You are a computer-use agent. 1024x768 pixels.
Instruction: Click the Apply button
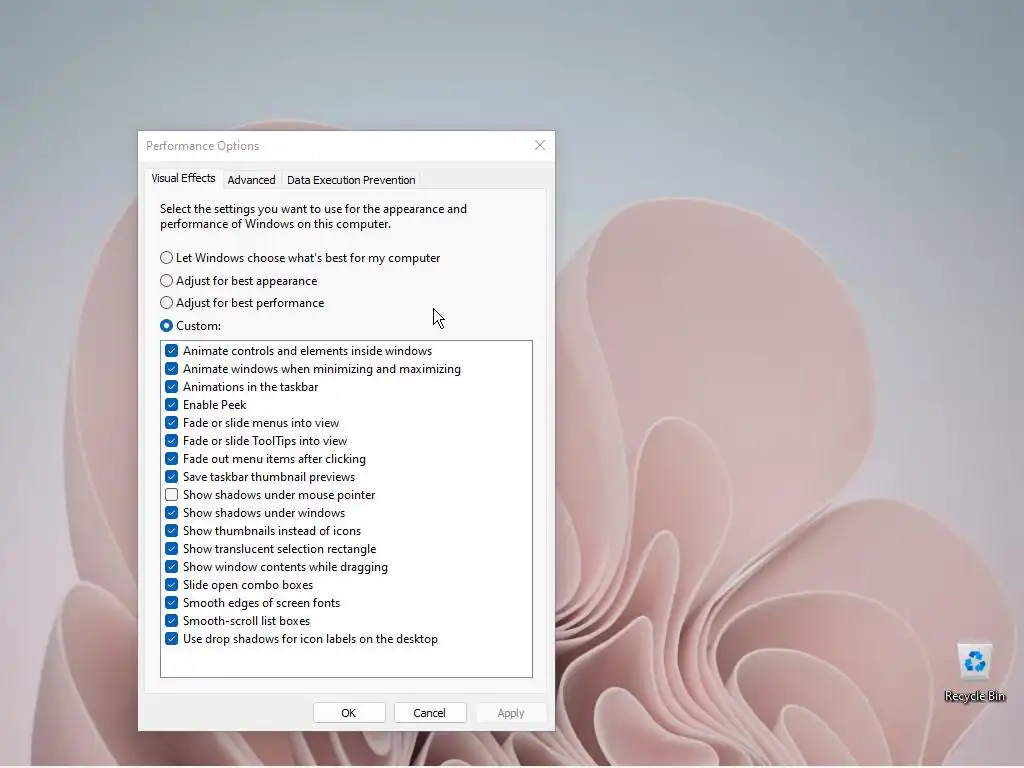(x=511, y=712)
